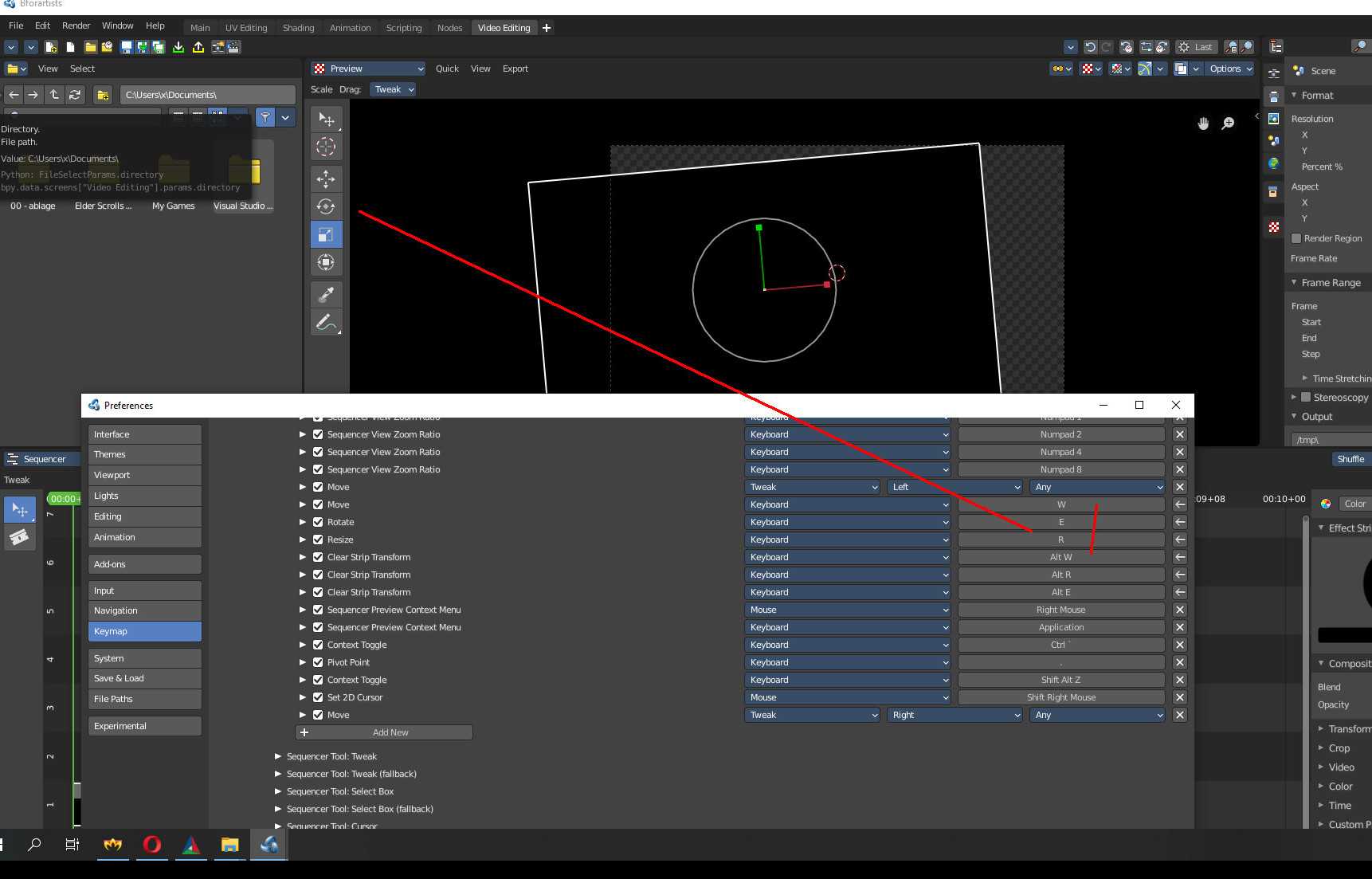Open the Preview view type dropdown
The height and width of the screenshot is (879, 1372).
click(367, 69)
